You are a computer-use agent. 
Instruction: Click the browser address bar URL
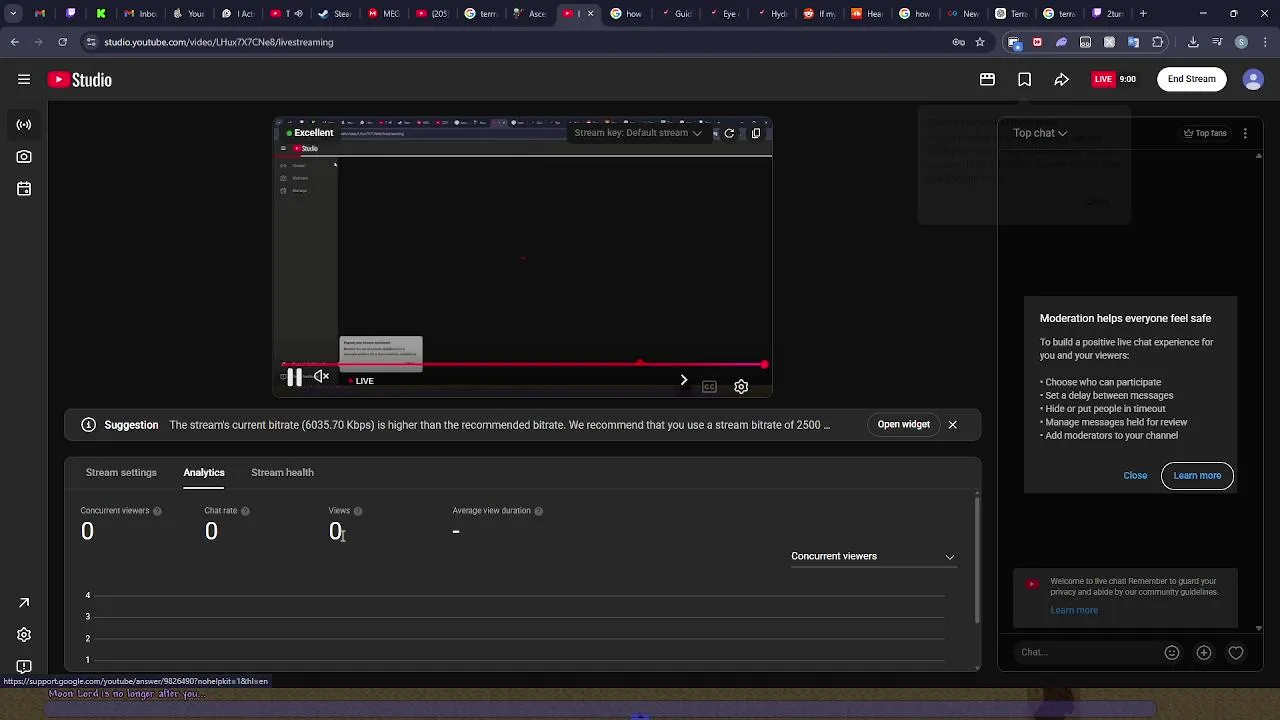click(x=218, y=42)
